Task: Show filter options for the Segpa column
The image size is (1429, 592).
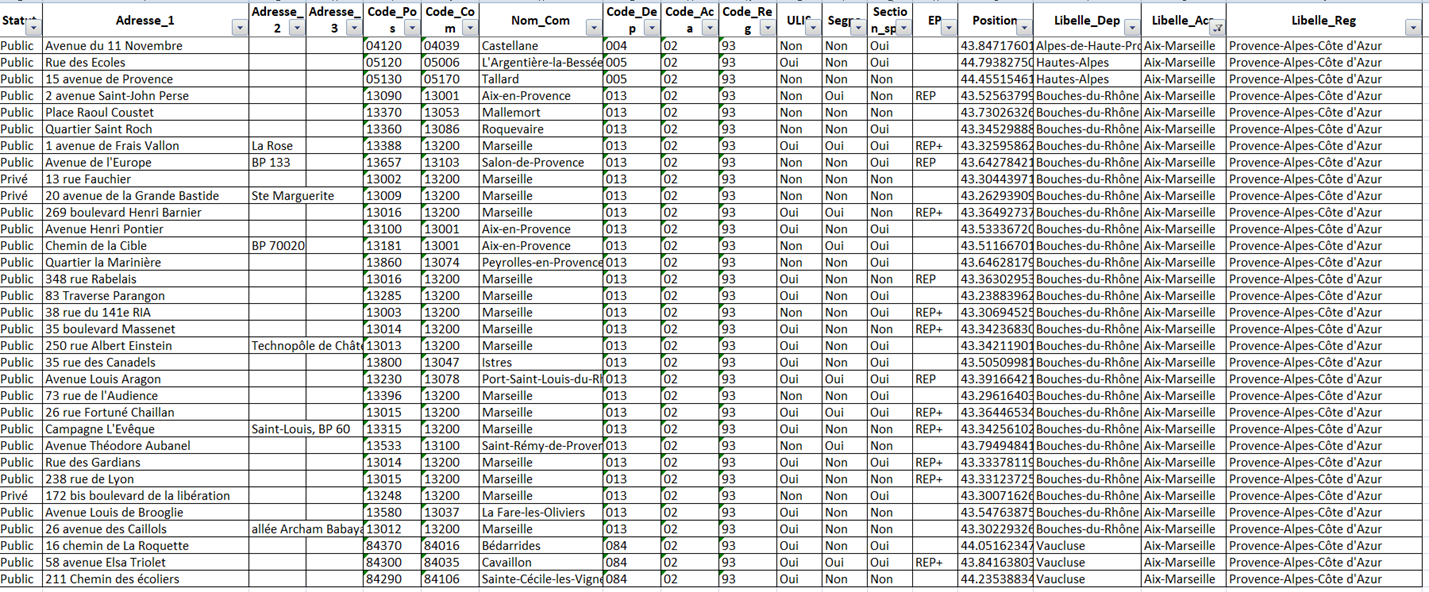Action: (x=858, y=29)
